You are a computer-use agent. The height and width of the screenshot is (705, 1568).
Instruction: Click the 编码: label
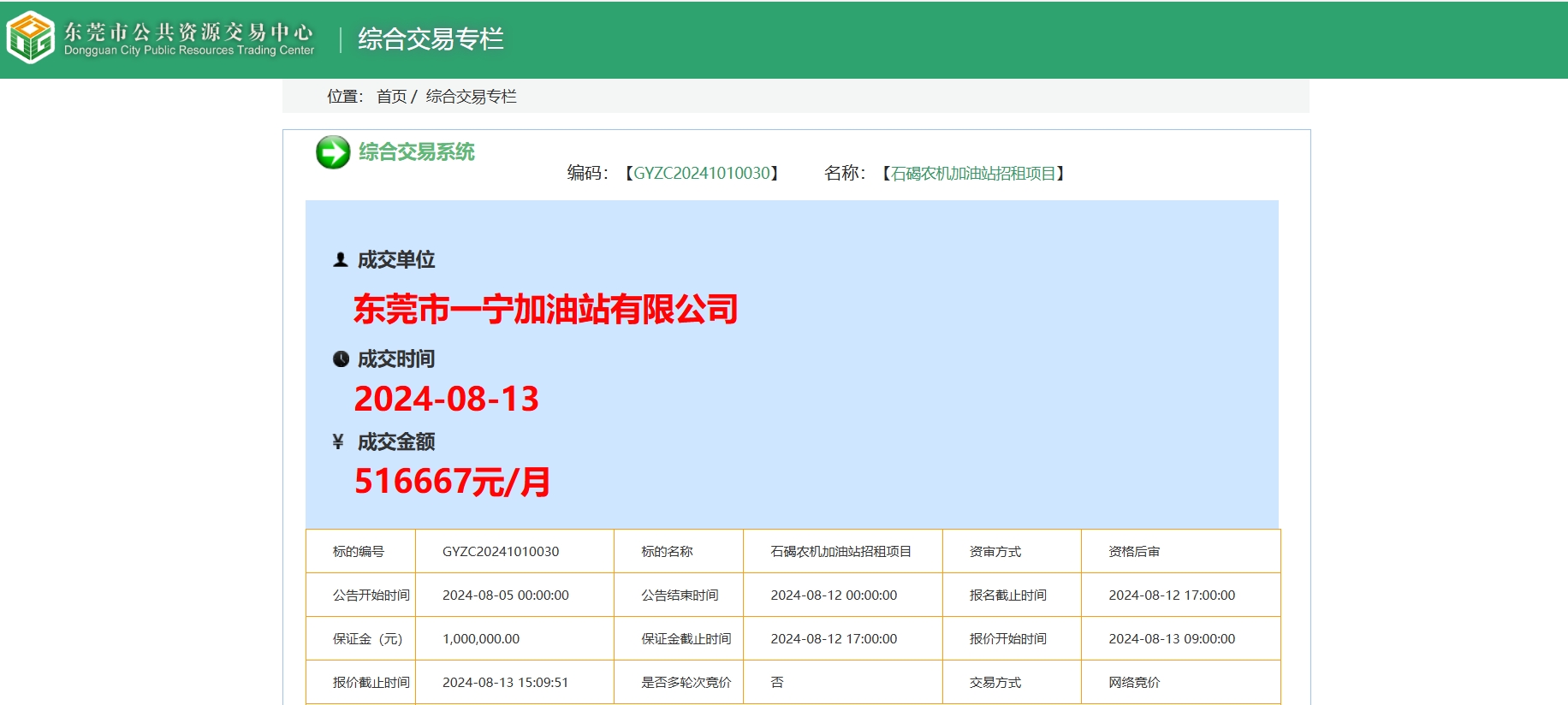tap(587, 174)
